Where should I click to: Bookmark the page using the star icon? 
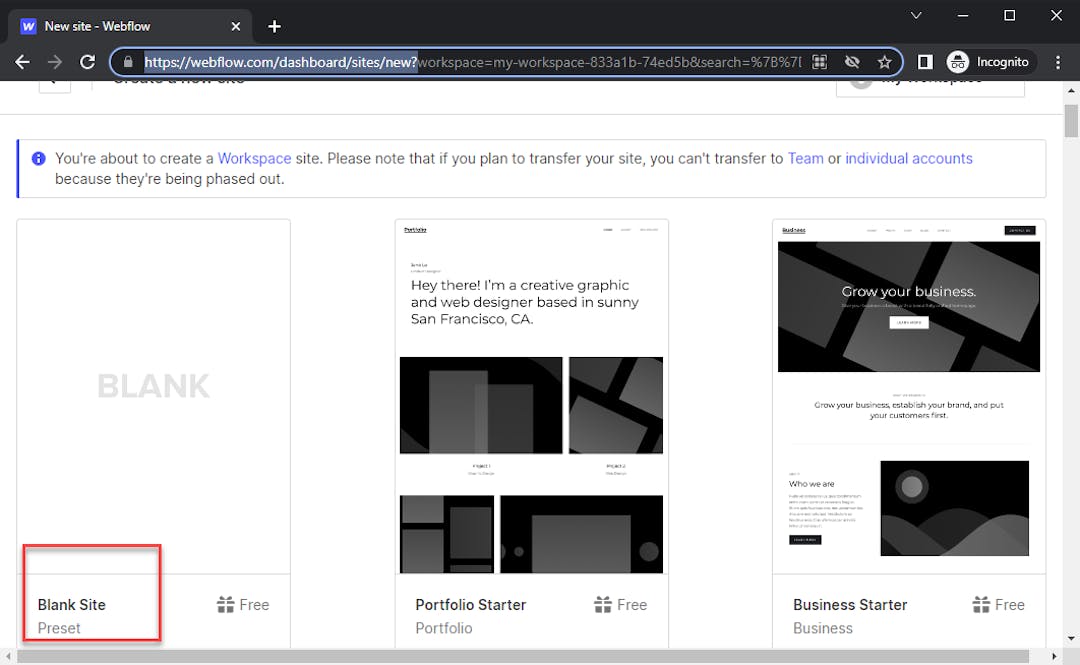[x=886, y=61]
